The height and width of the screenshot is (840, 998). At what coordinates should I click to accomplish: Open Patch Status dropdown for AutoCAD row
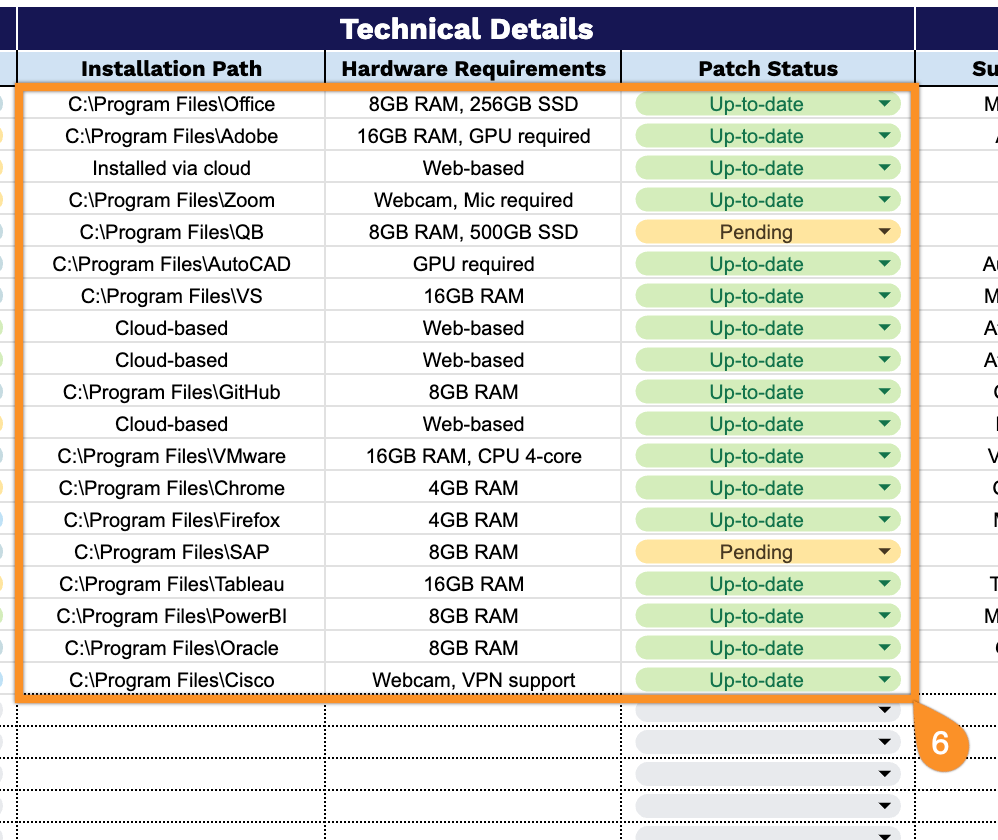pos(883,264)
